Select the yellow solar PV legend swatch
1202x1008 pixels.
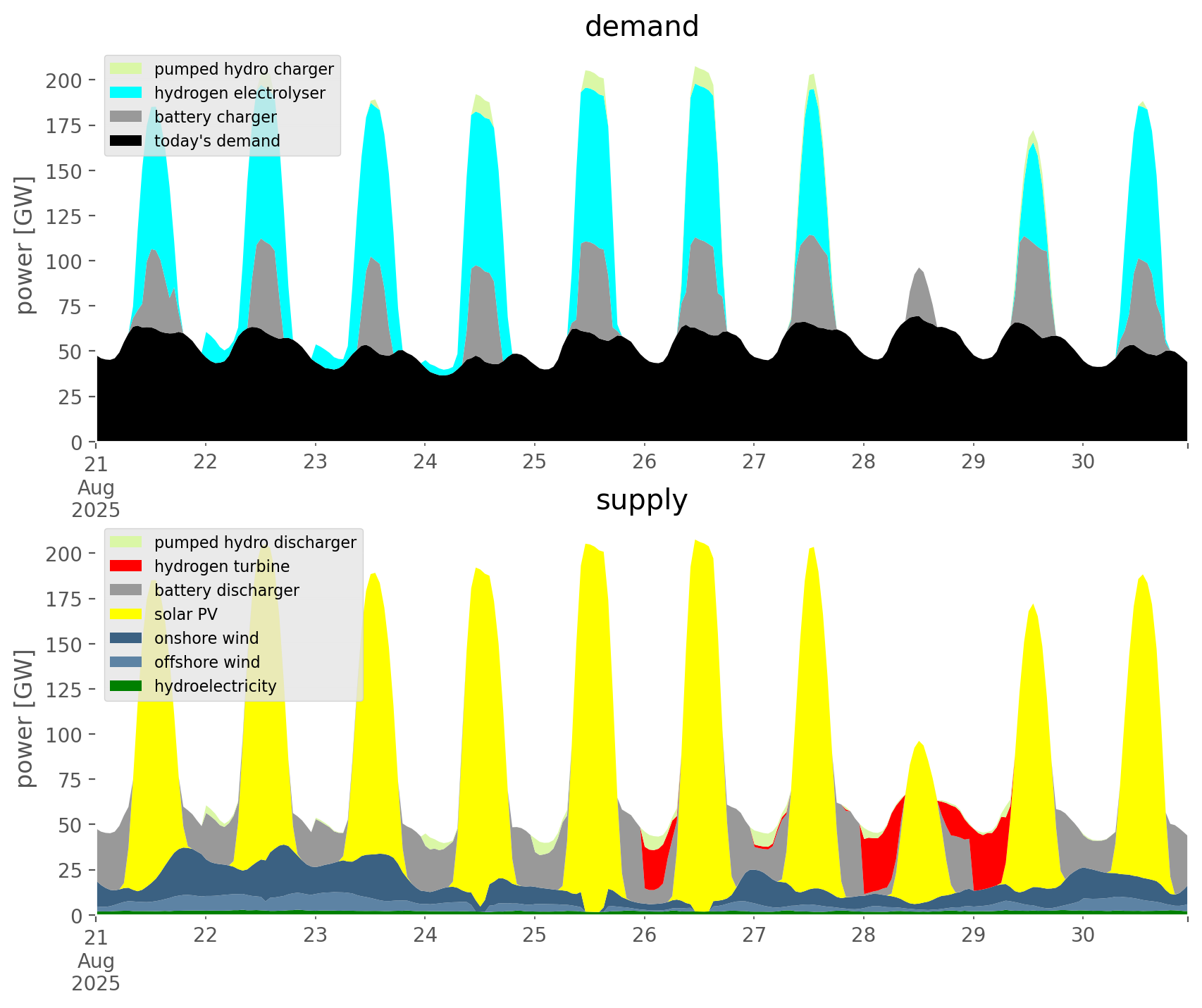click(127, 614)
